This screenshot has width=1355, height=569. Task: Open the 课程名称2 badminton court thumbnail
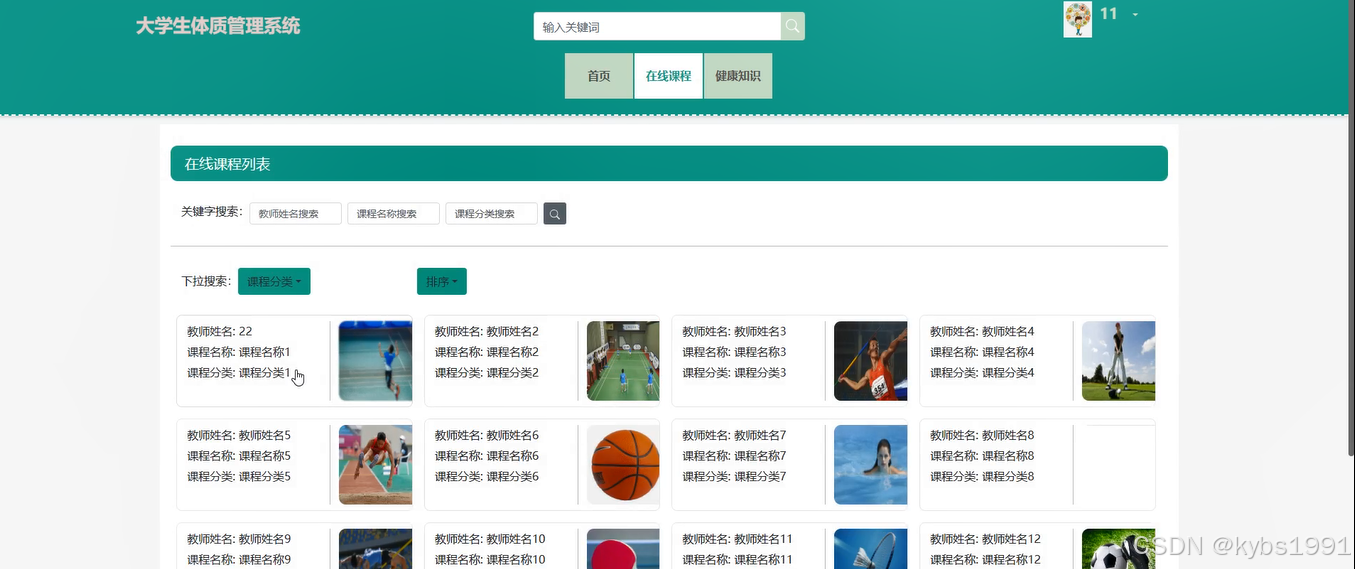pos(623,361)
